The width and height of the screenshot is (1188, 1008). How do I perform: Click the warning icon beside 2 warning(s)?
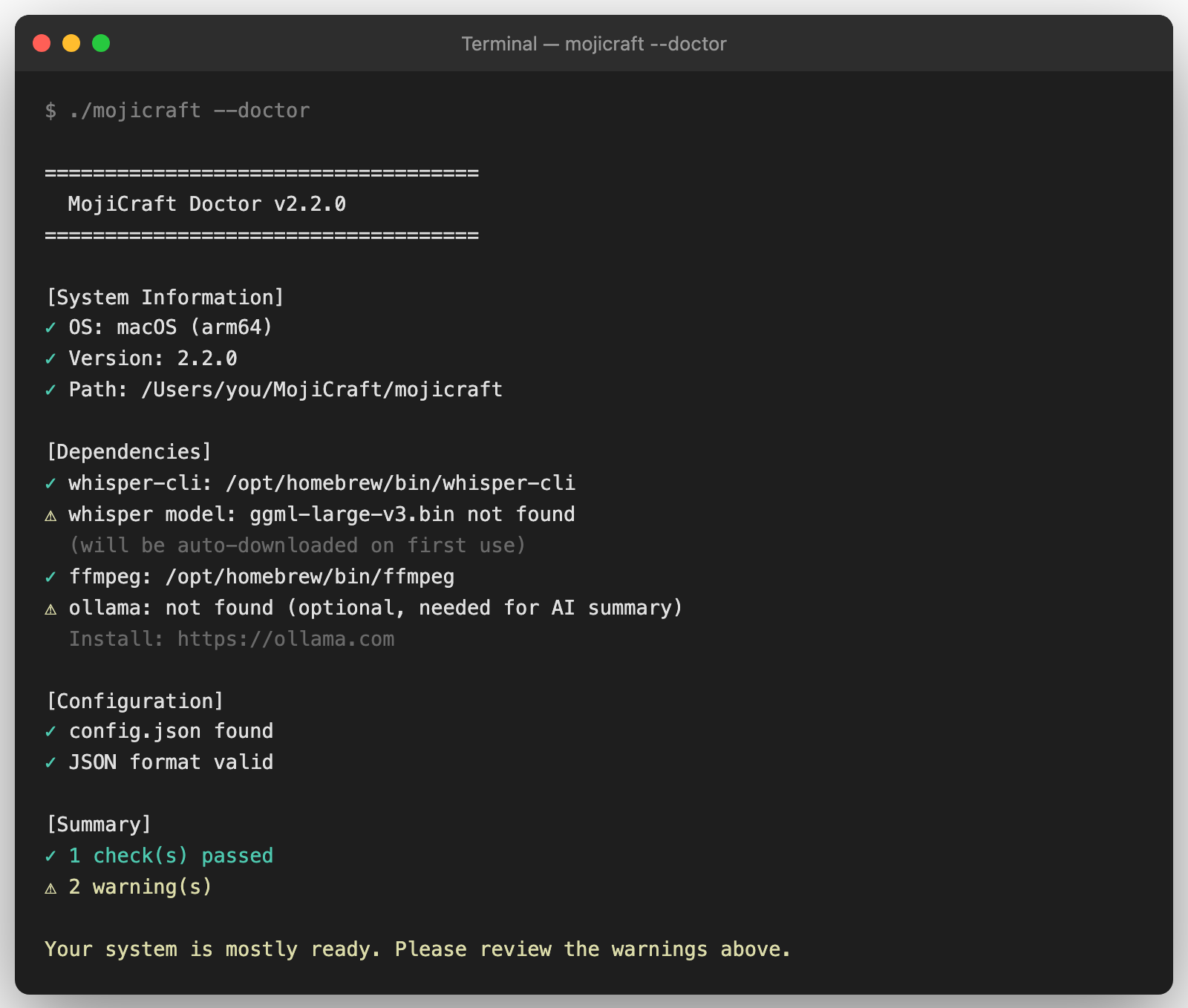pyautogui.click(x=50, y=888)
